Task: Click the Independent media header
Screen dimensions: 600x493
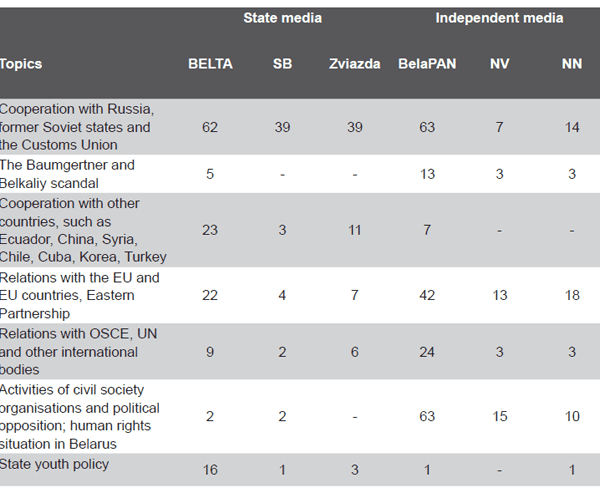Action: 499,18
